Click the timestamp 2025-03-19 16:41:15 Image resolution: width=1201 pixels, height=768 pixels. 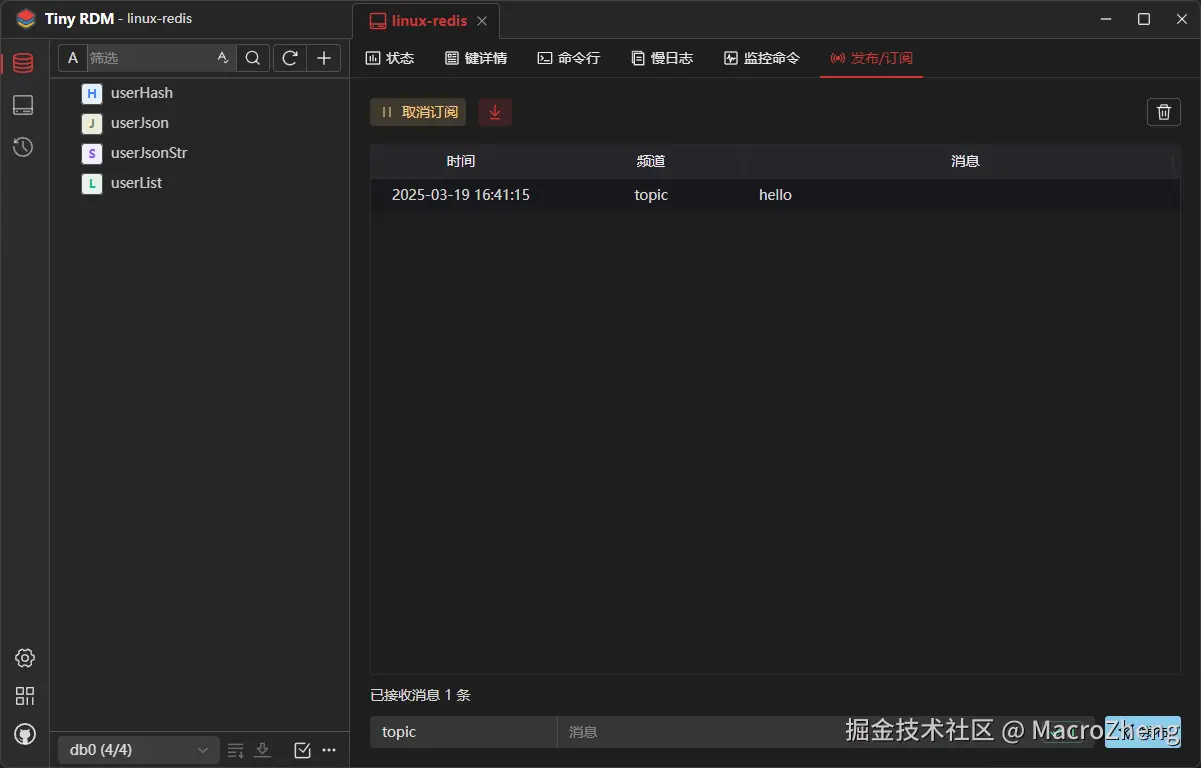[x=461, y=195]
